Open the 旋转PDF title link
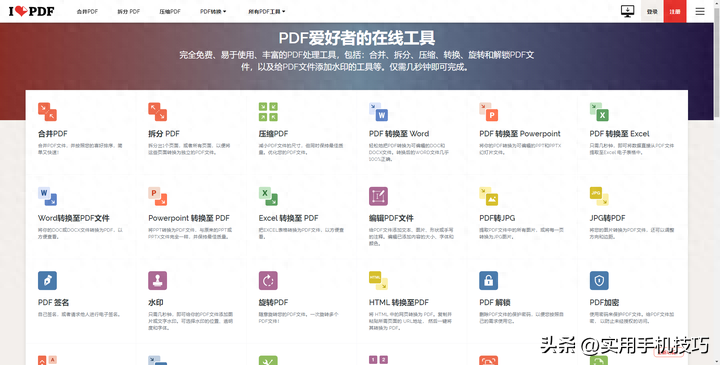The height and width of the screenshot is (365, 720). (273, 303)
